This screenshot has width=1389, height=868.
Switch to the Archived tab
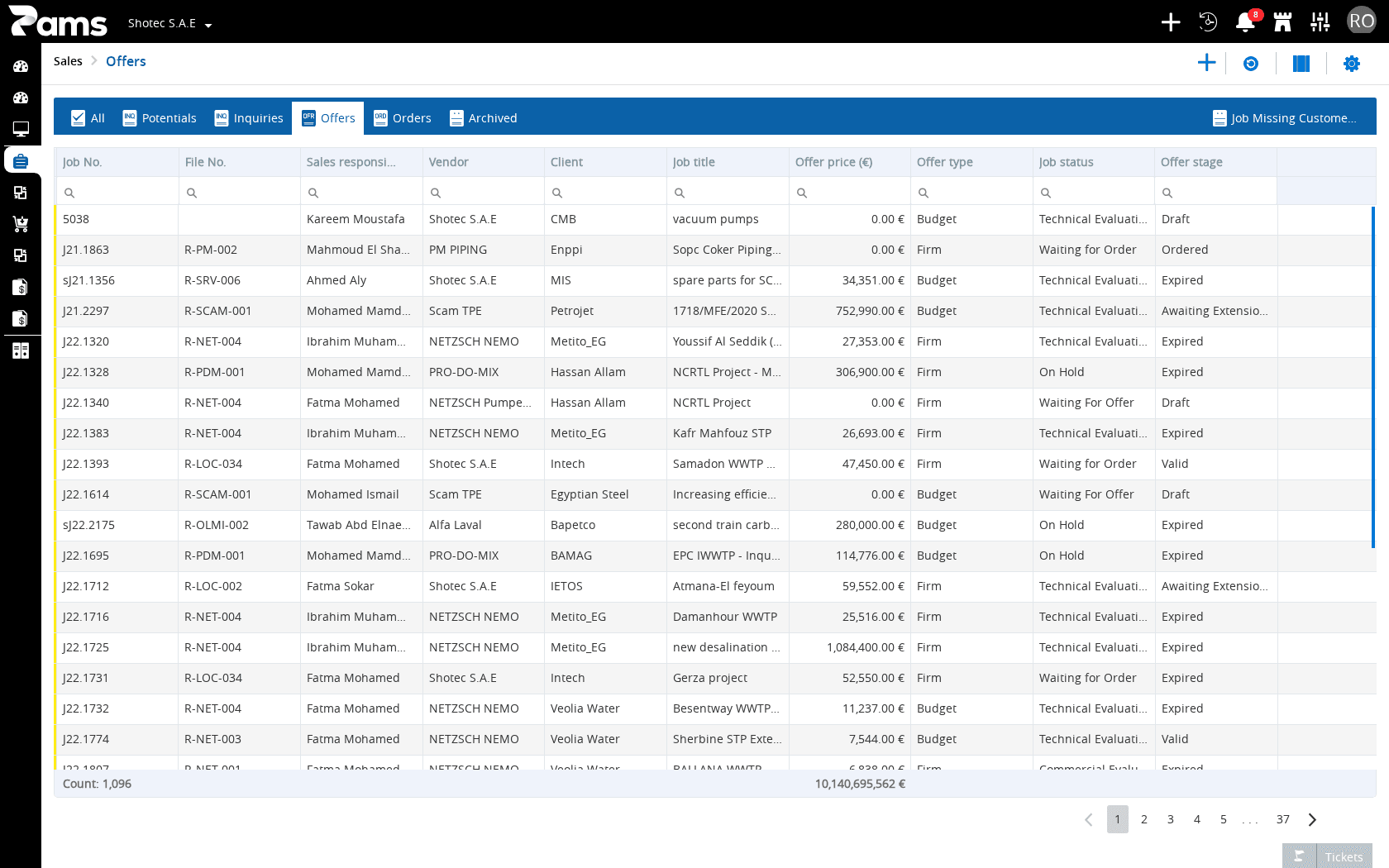[x=484, y=118]
